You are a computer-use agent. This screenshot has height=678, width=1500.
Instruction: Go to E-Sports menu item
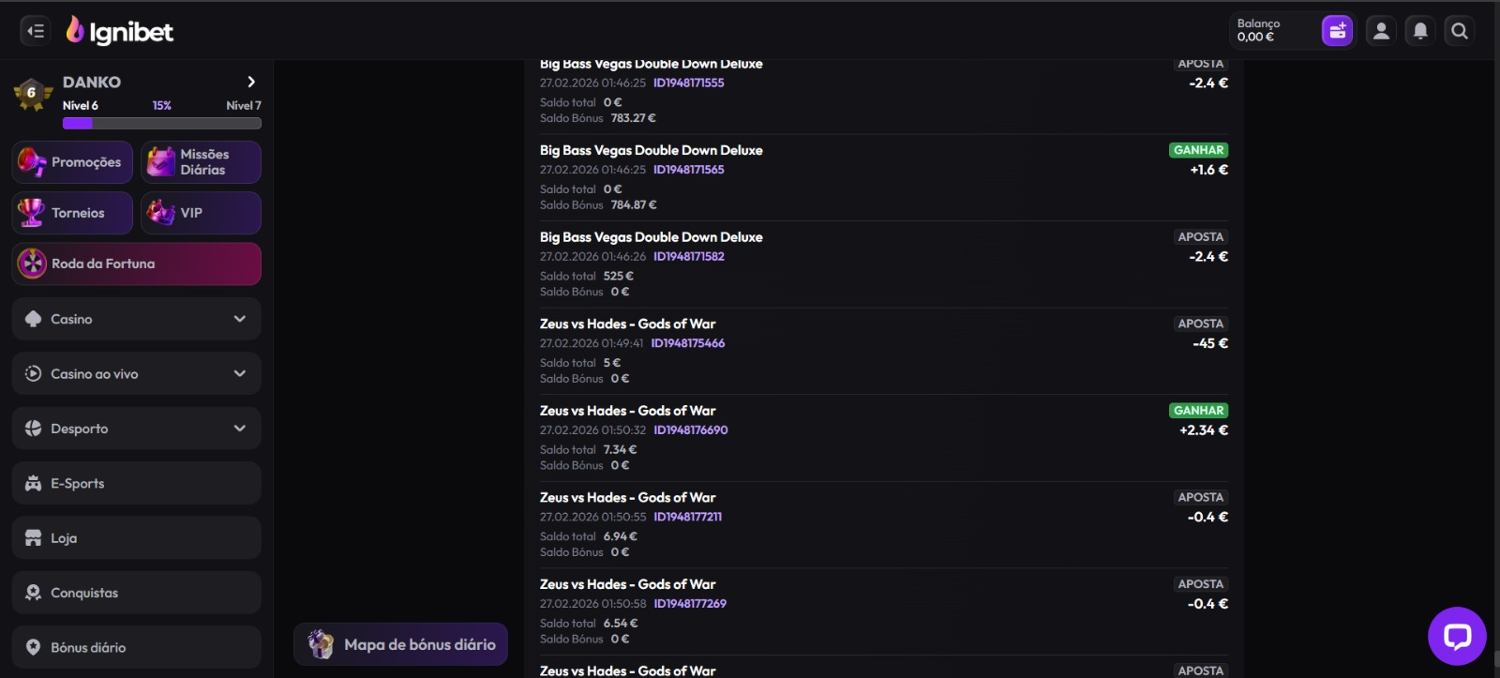click(136, 483)
